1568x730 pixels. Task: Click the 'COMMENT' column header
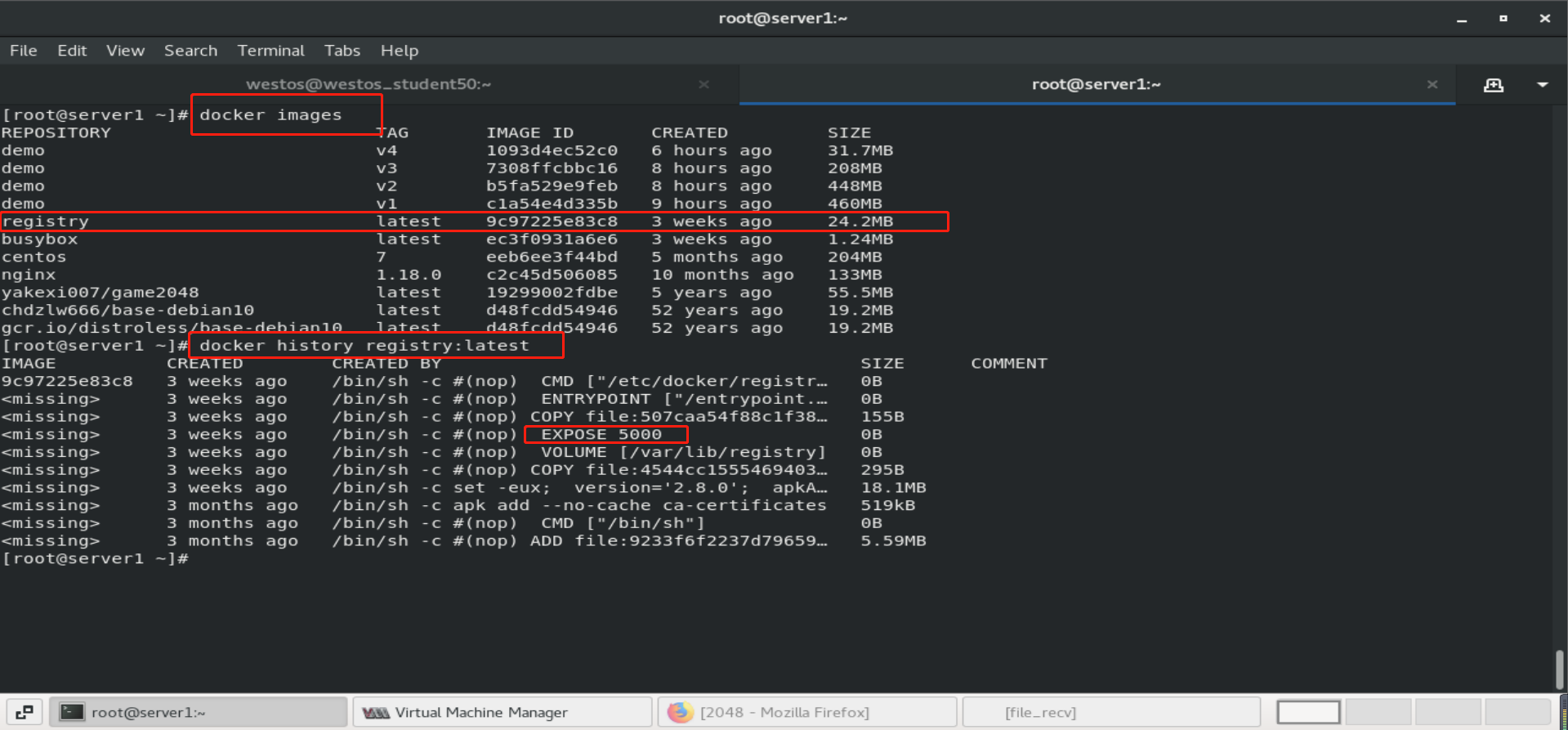coord(1009,364)
